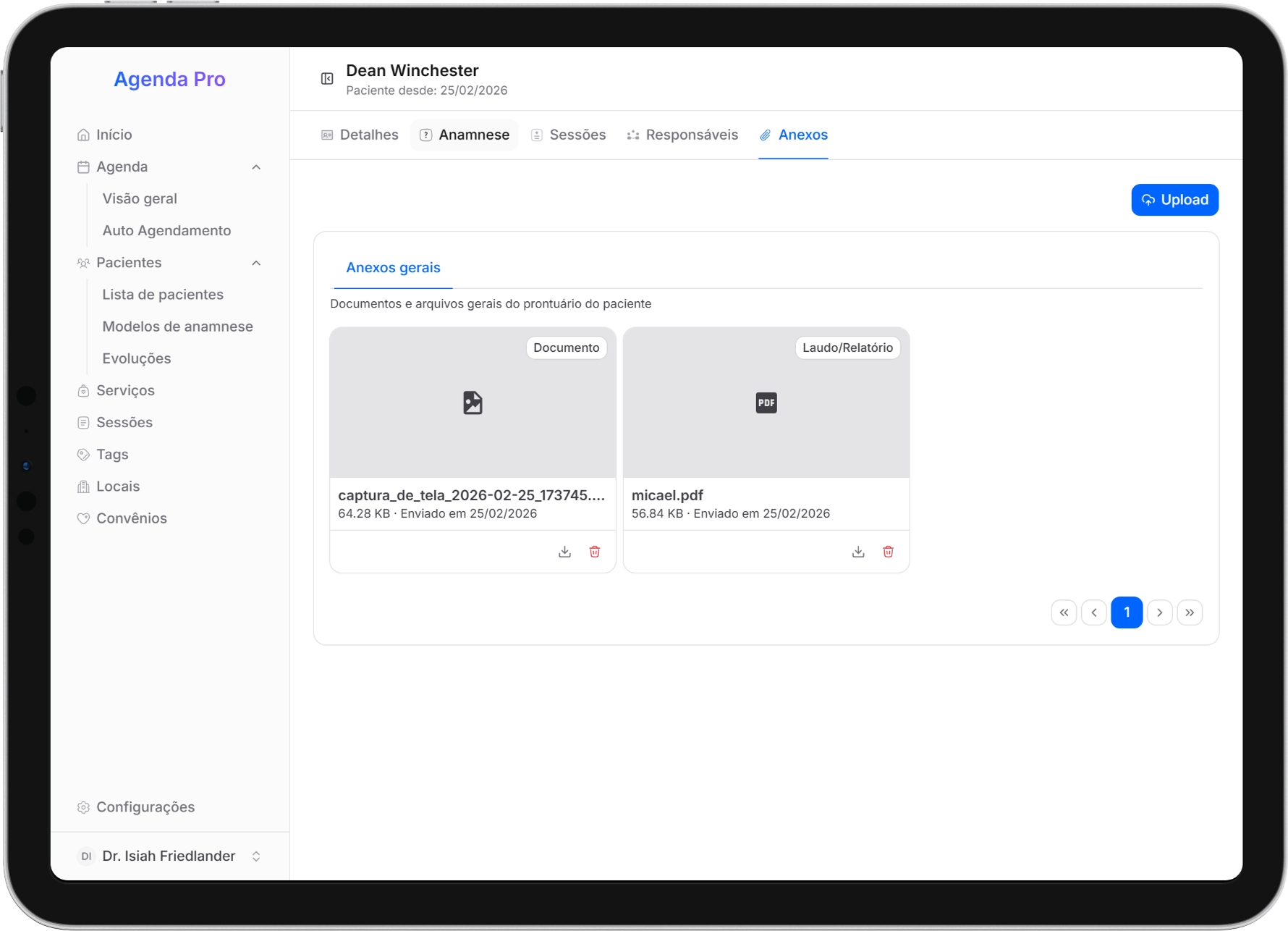The width and height of the screenshot is (1288, 931).
Task: Open Configurações in the sidebar
Action: tap(145, 807)
